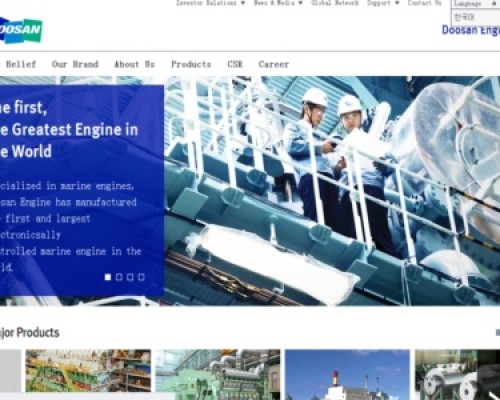Open the Contact Us link
The height and width of the screenshot is (400, 500).
click(424, 3)
